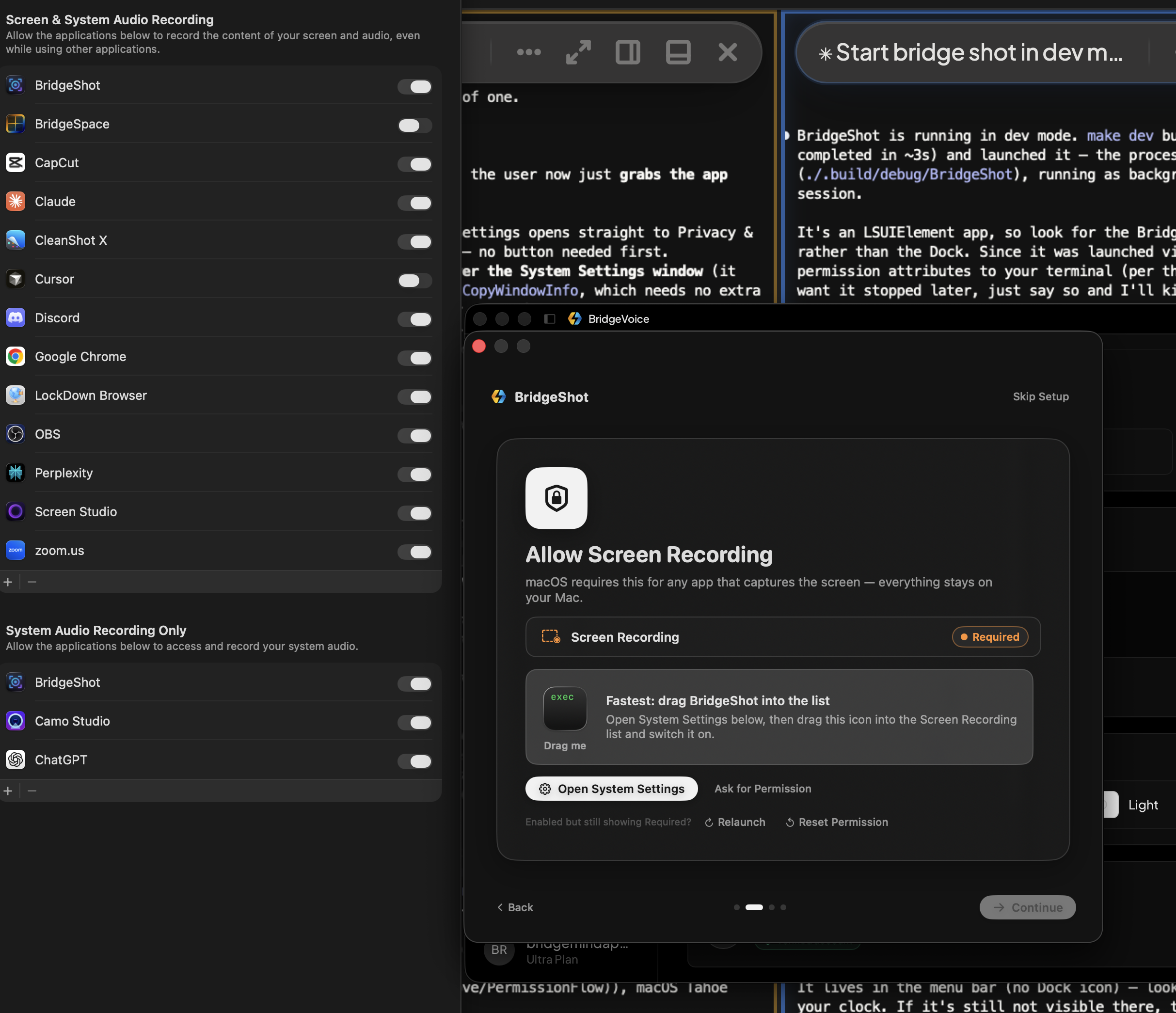Click Skip Setup
Viewport: 1176px width, 1013px height.
1041,396
